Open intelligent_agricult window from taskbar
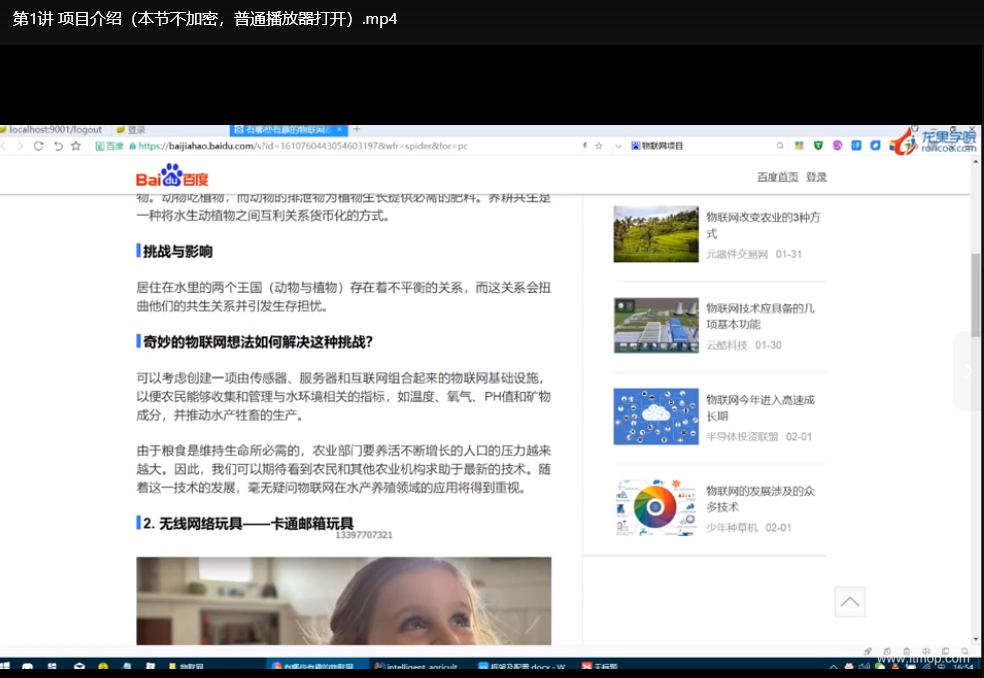 coord(416,667)
